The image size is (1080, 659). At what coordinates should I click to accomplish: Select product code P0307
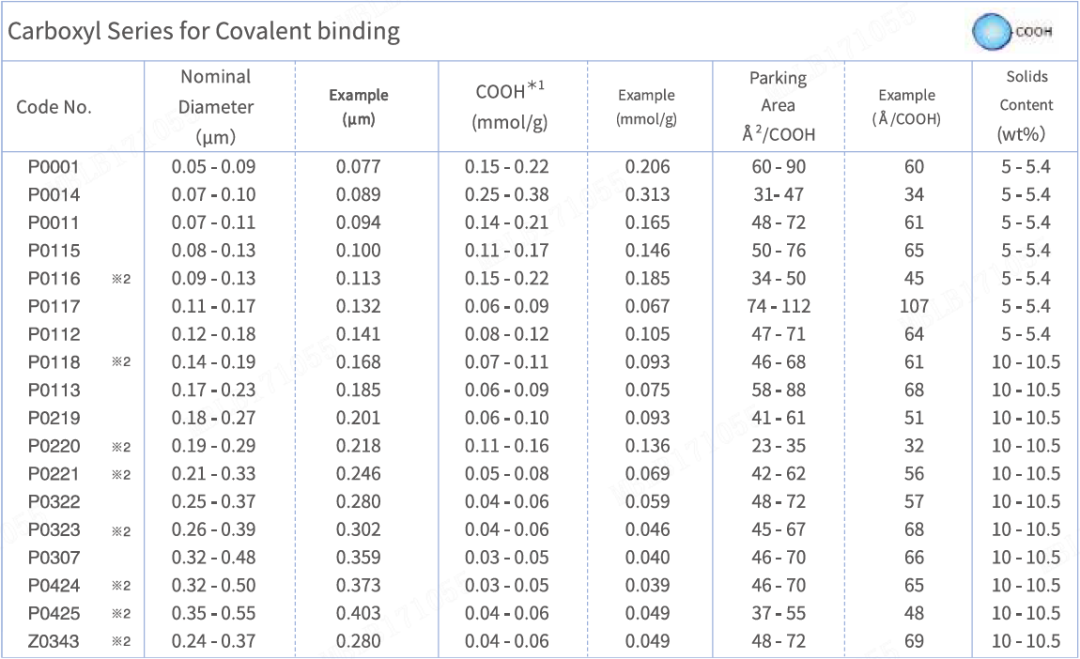[54, 558]
